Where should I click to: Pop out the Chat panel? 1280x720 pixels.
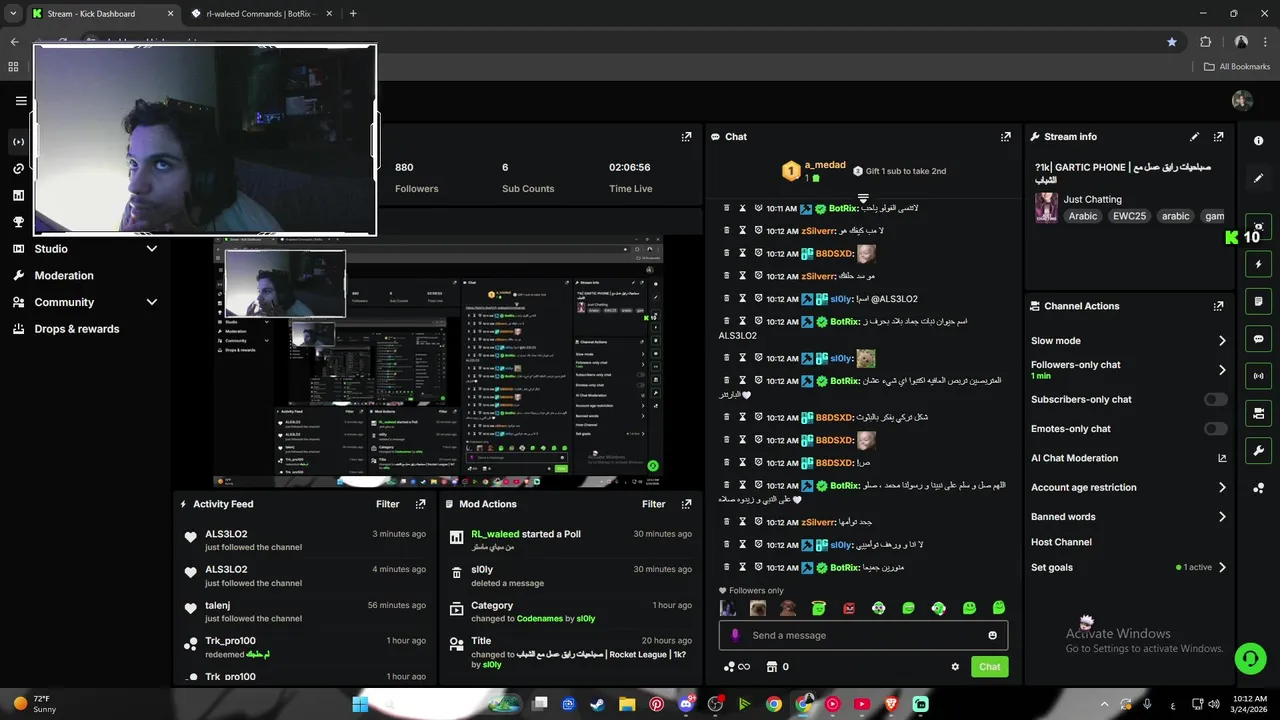pos(1006,137)
